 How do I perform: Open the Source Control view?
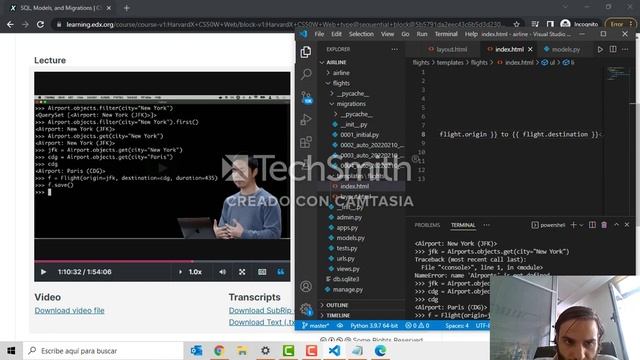pyautogui.click(x=307, y=98)
